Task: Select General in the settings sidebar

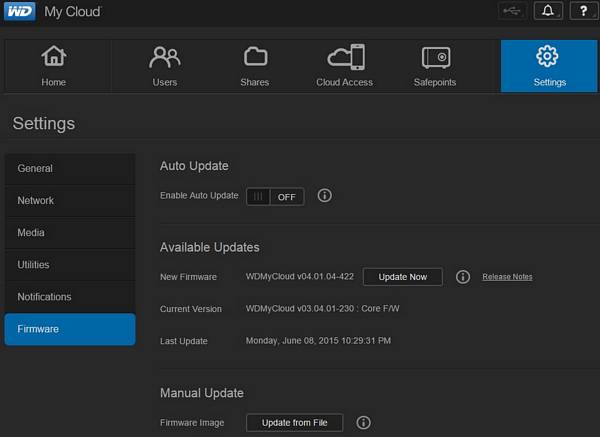Action: point(69,168)
